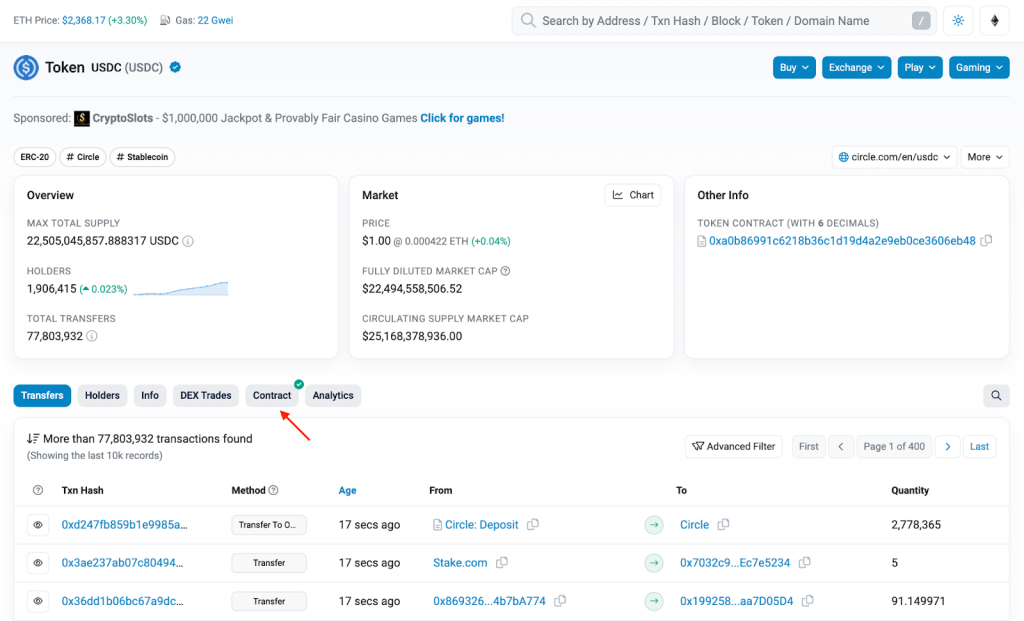Preview transaction 0xd247fb859b1e9985a with eye icon
Screen dimensions: 1024x621
pyautogui.click(x=38, y=525)
